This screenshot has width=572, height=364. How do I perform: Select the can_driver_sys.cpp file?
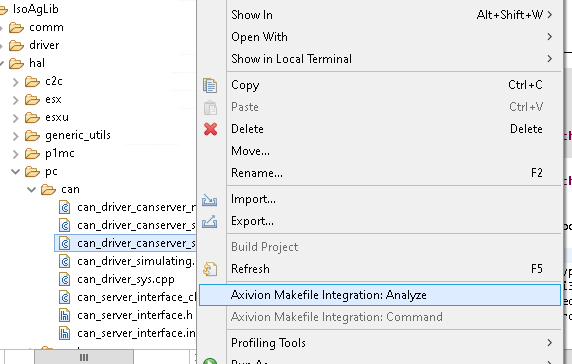126,280
